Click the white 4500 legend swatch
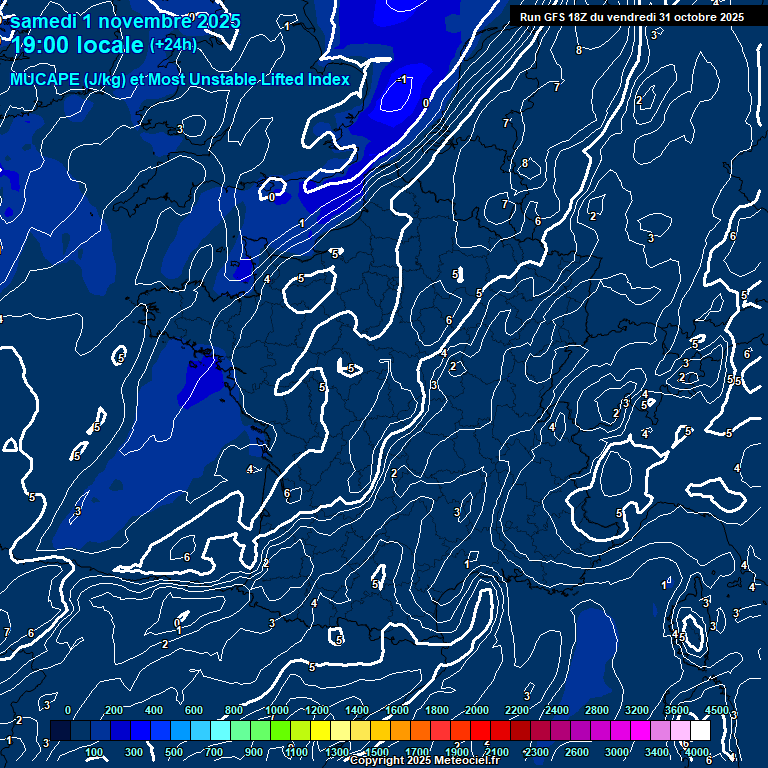 pos(700,731)
